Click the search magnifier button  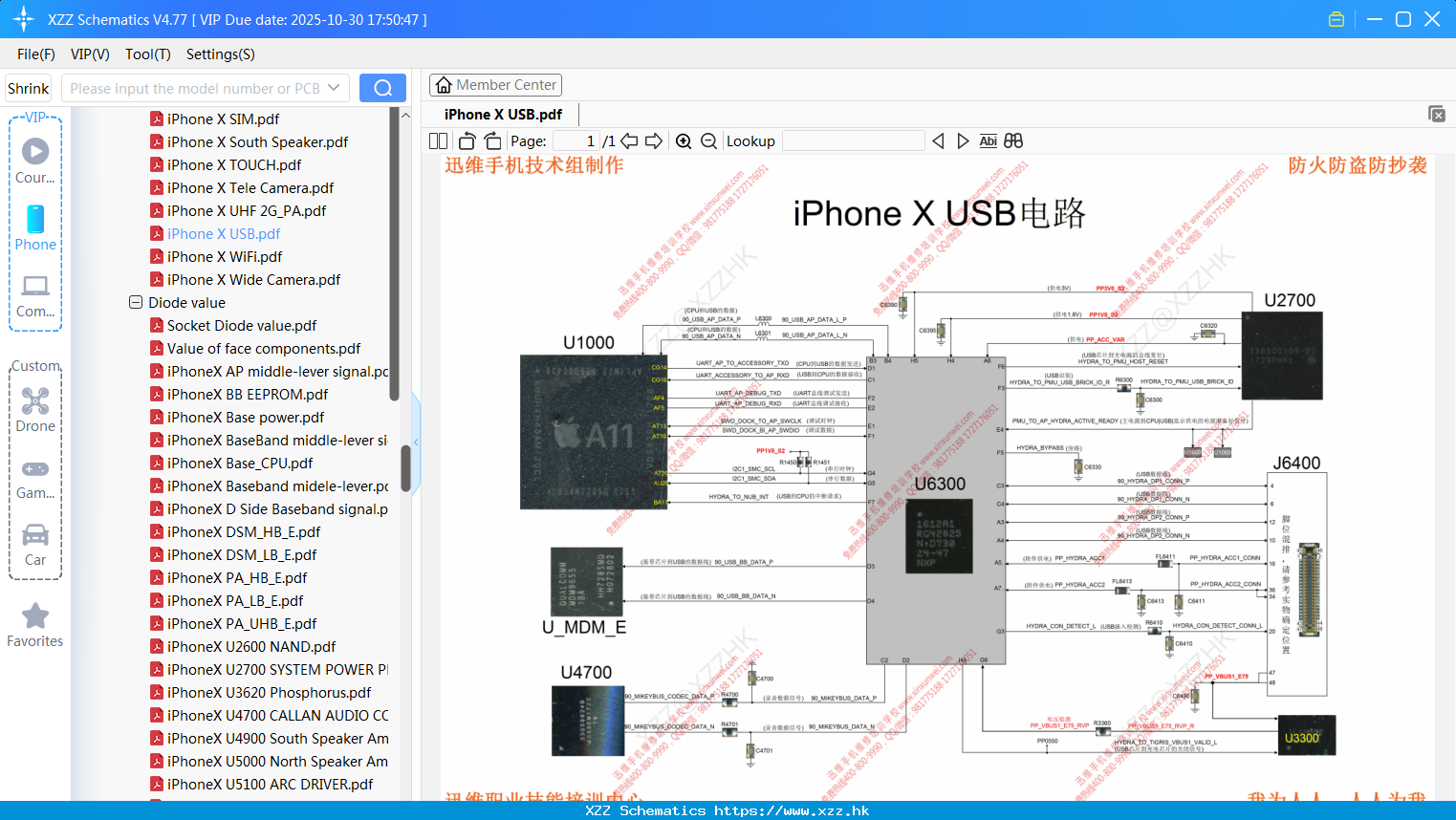[382, 88]
